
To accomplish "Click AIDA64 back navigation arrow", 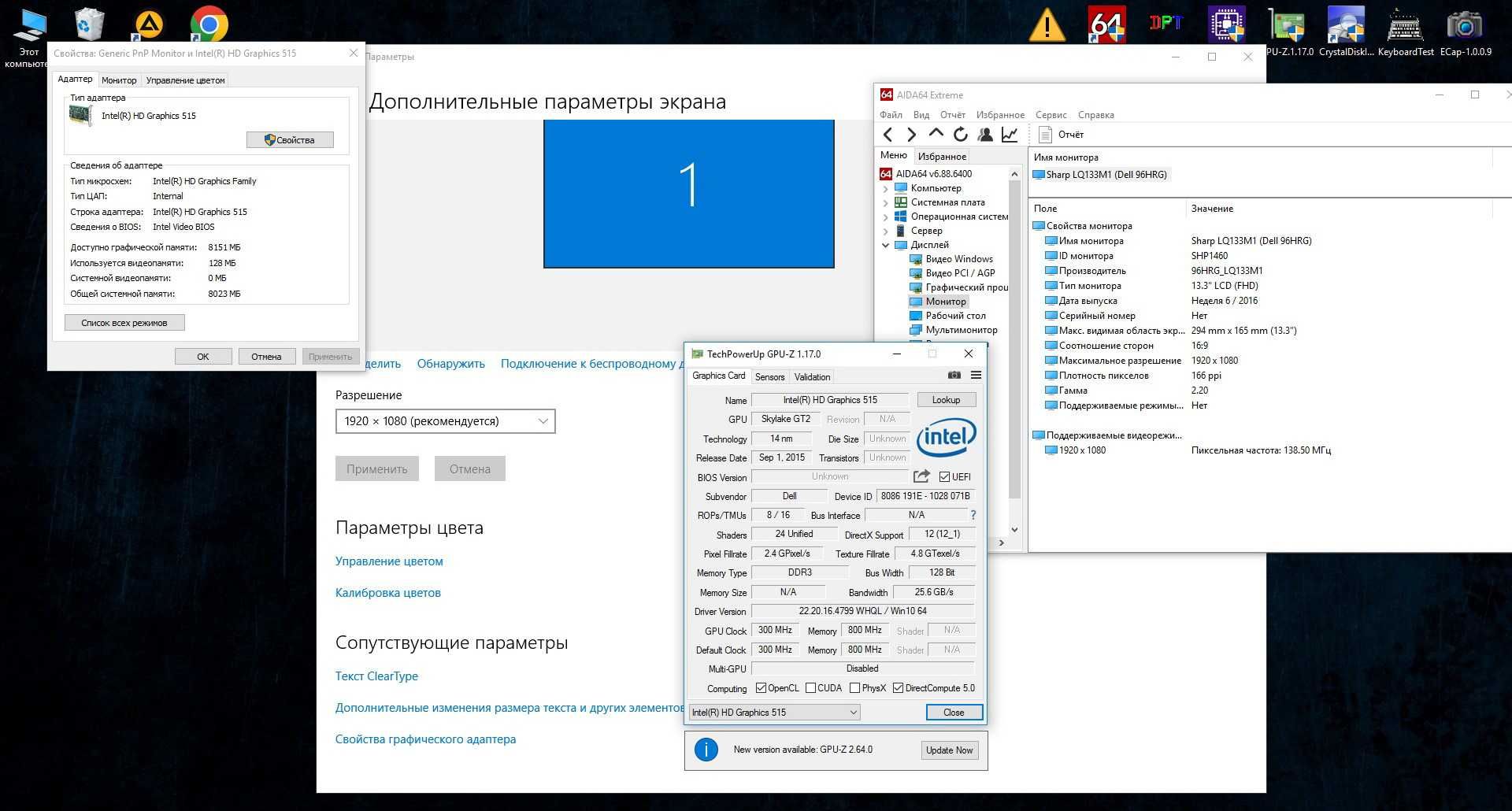I will (x=888, y=135).
